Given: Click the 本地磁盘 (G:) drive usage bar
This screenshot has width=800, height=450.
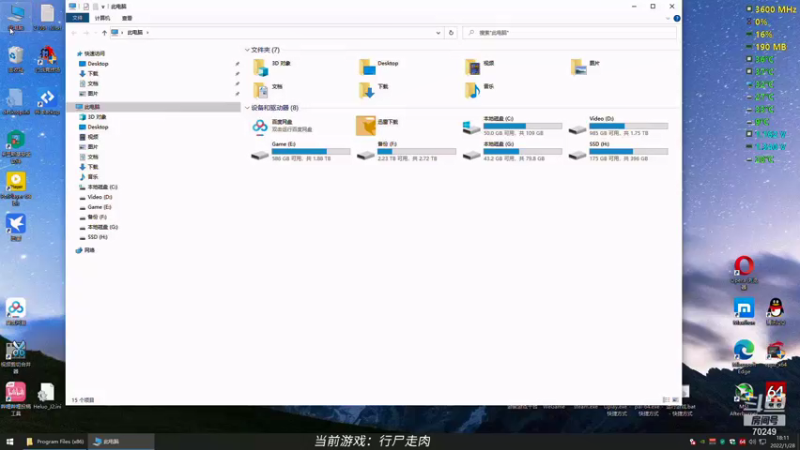Looking at the screenshot, I should click(x=522, y=152).
